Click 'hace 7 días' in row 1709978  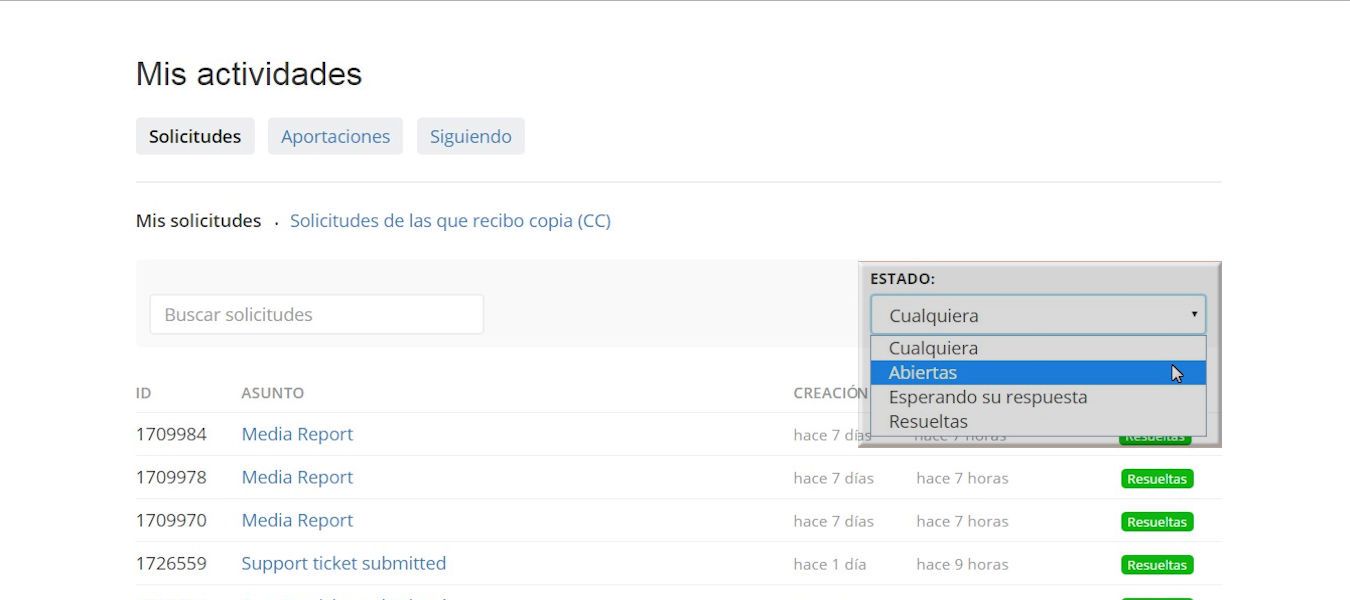(x=834, y=478)
